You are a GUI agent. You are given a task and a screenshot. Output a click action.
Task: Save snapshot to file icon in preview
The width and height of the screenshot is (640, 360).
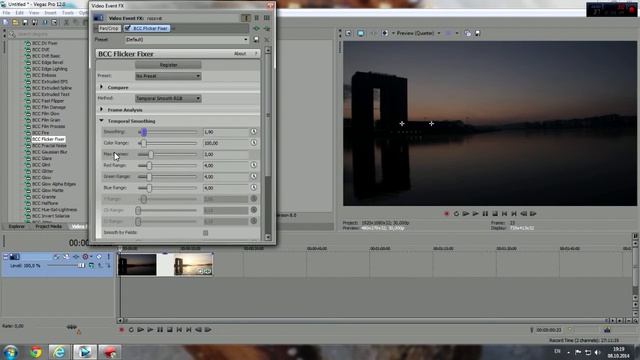478,33
